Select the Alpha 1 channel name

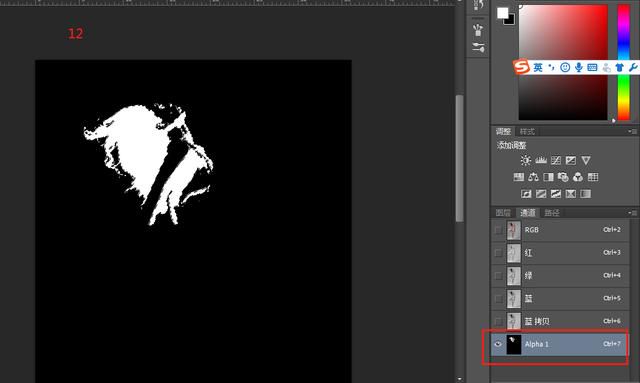pyautogui.click(x=537, y=344)
